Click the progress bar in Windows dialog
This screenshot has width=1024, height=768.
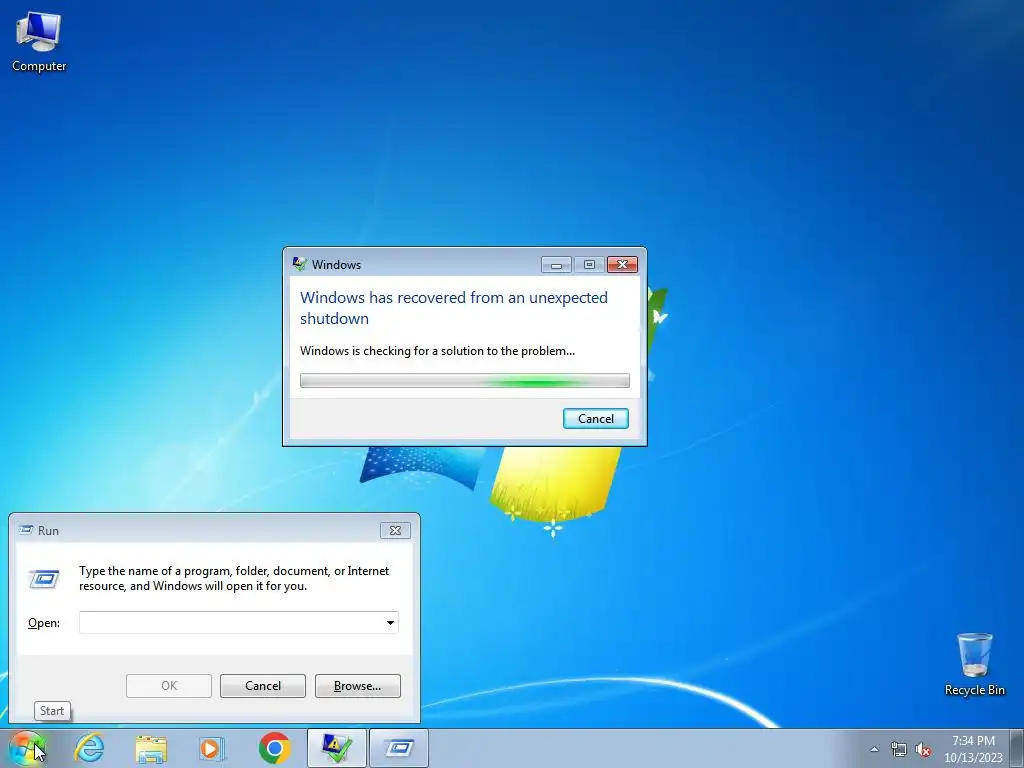pyautogui.click(x=465, y=381)
